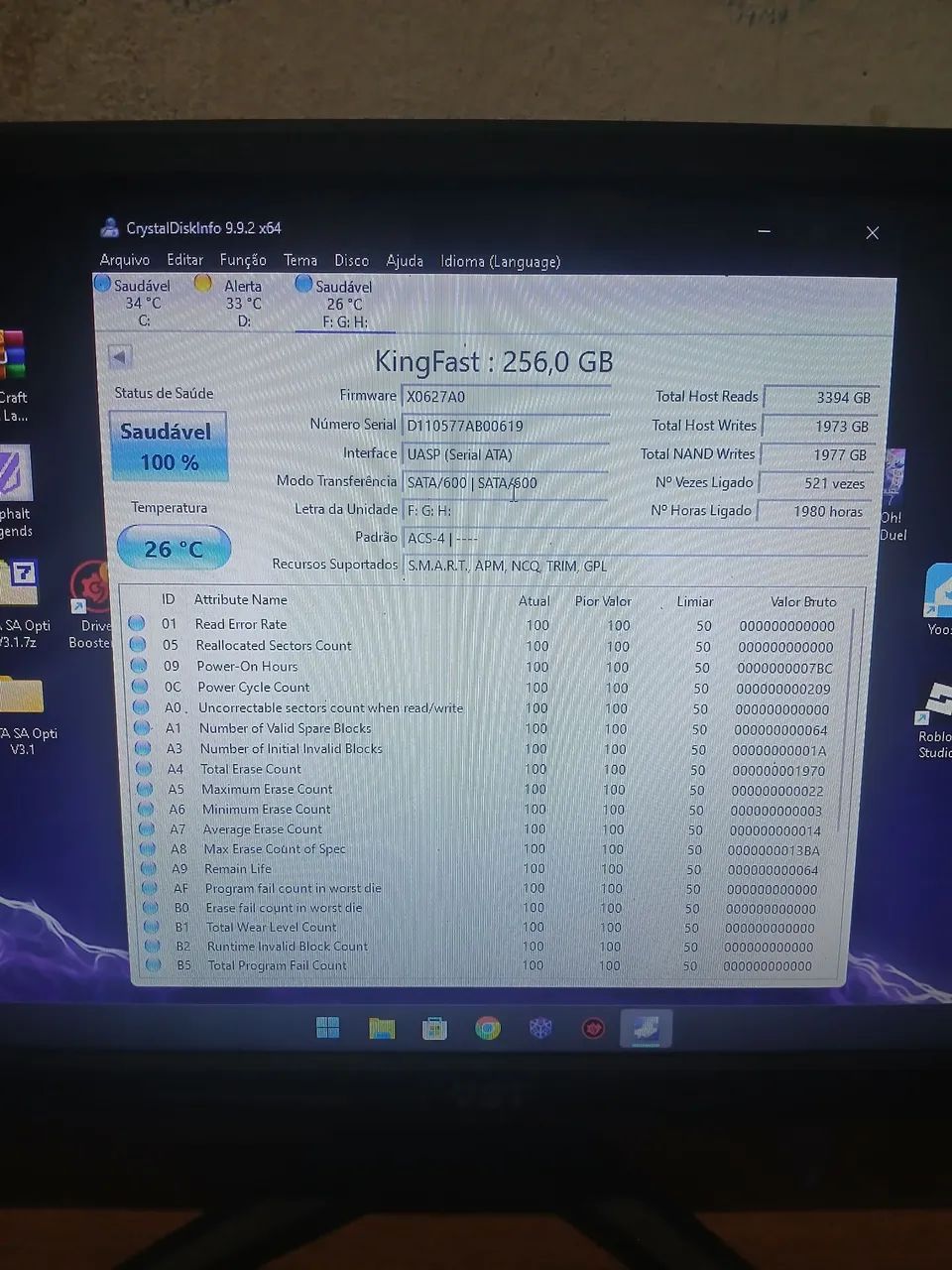Open the Função menu
Viewport: 952px width, 1270px height.
[243, 260]
